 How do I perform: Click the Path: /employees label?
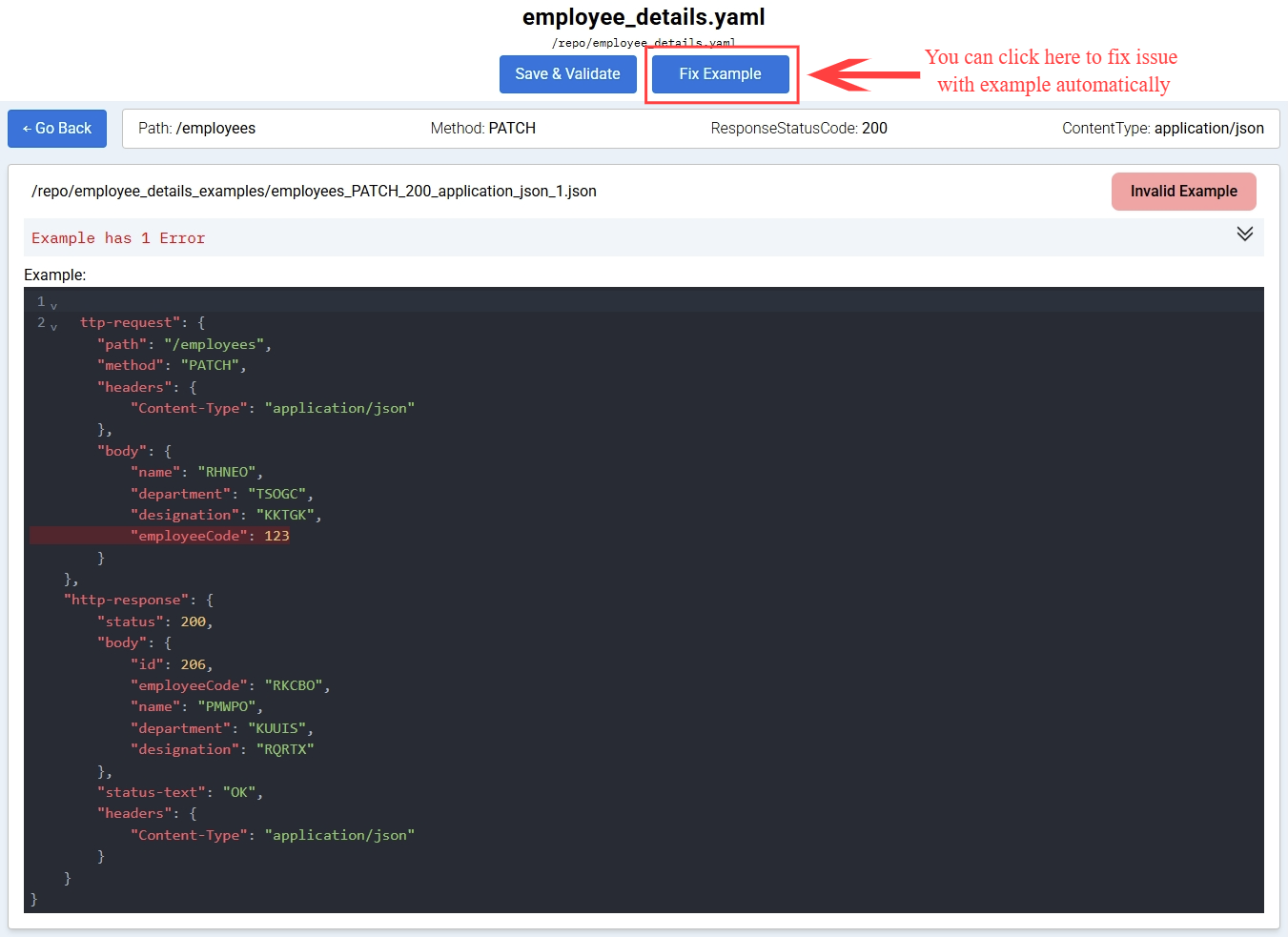pos(196,129)
